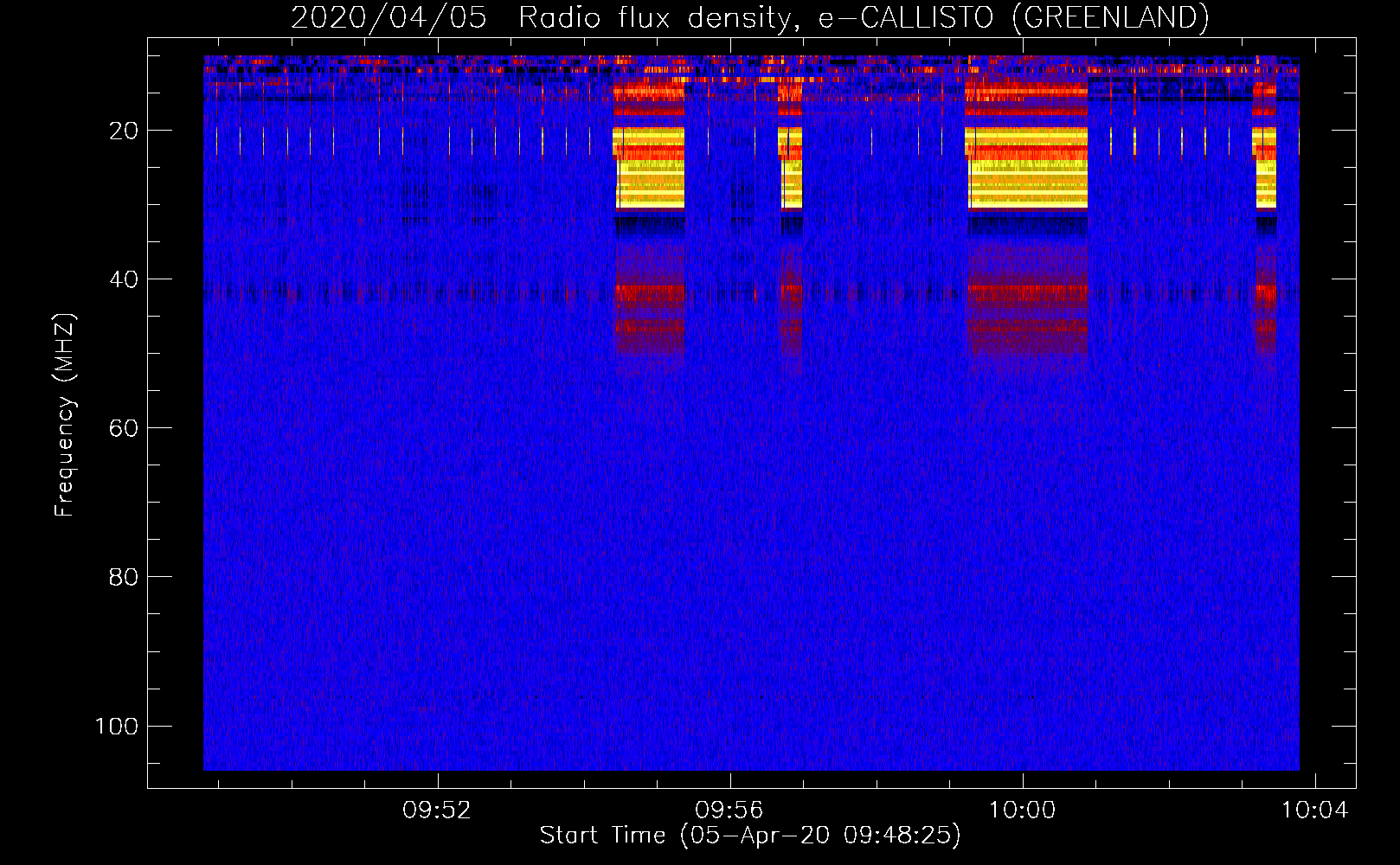This screenshot has width=1400, height=865.
Task: Click the 10:00 time tick label
Action: click(x=1022, y=811)
